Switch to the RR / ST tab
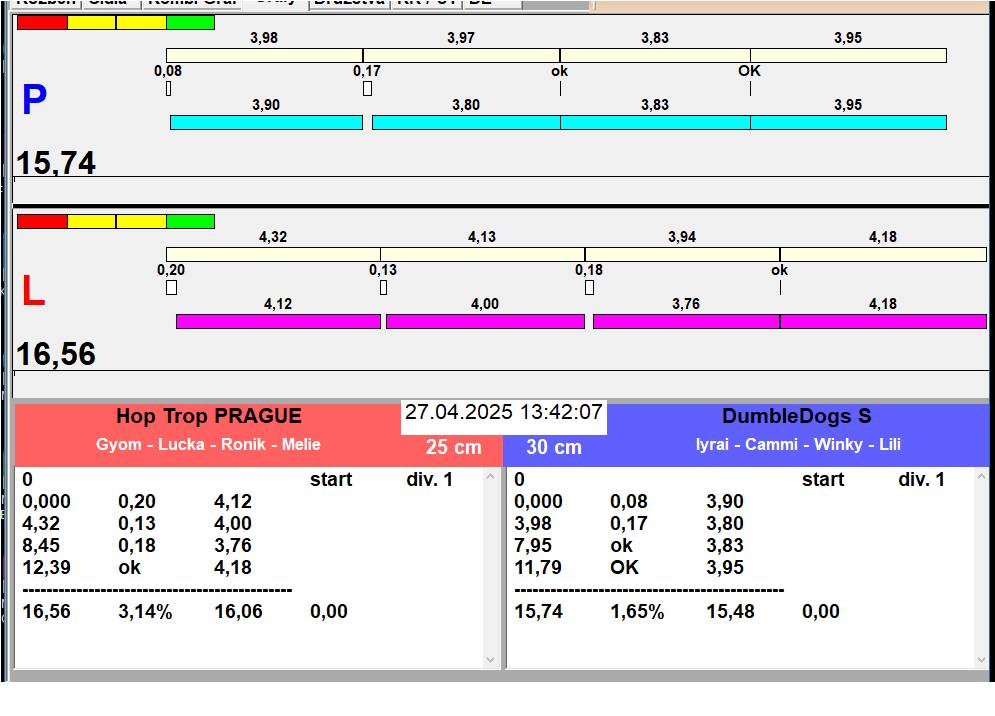This screenshot has height=716, width=995. pyautogui.click(x=427, y=3)
